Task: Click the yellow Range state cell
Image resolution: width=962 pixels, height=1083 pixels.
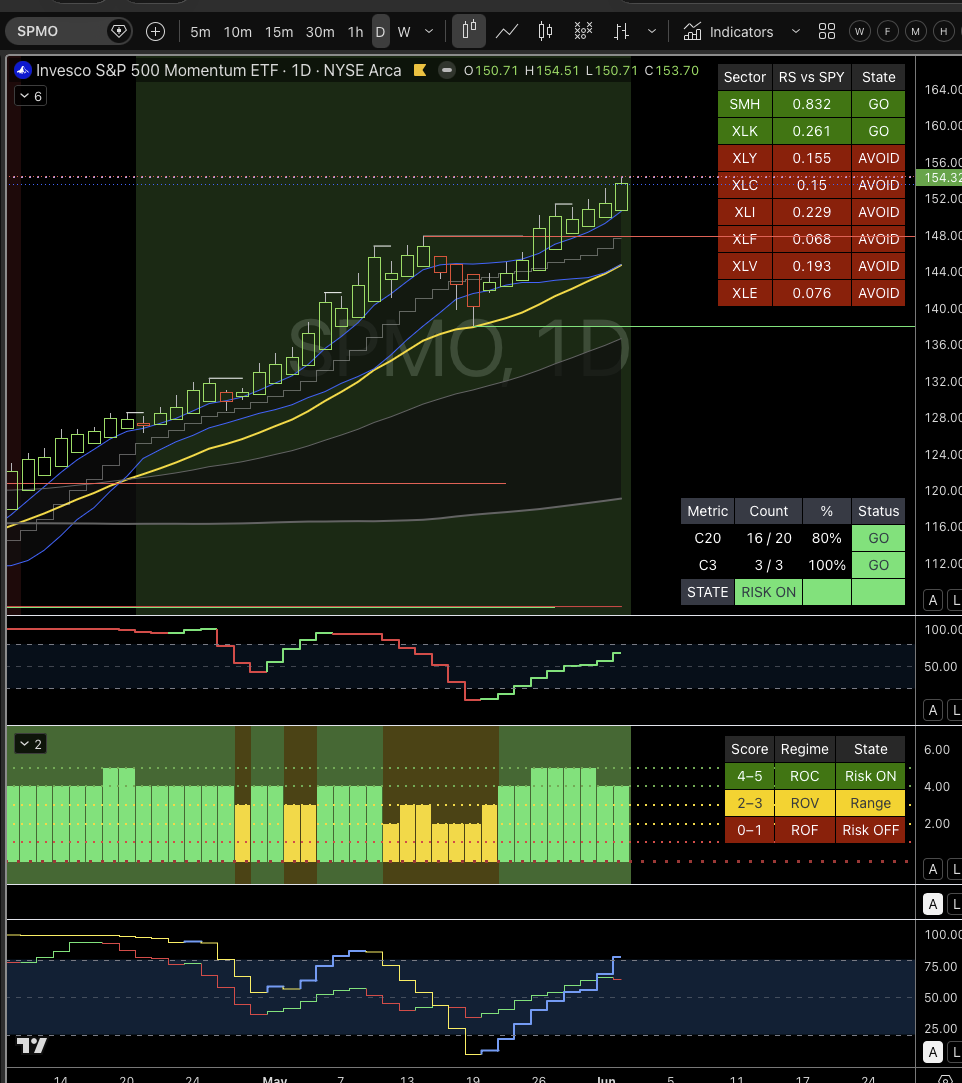Action: tap(870, 803)
